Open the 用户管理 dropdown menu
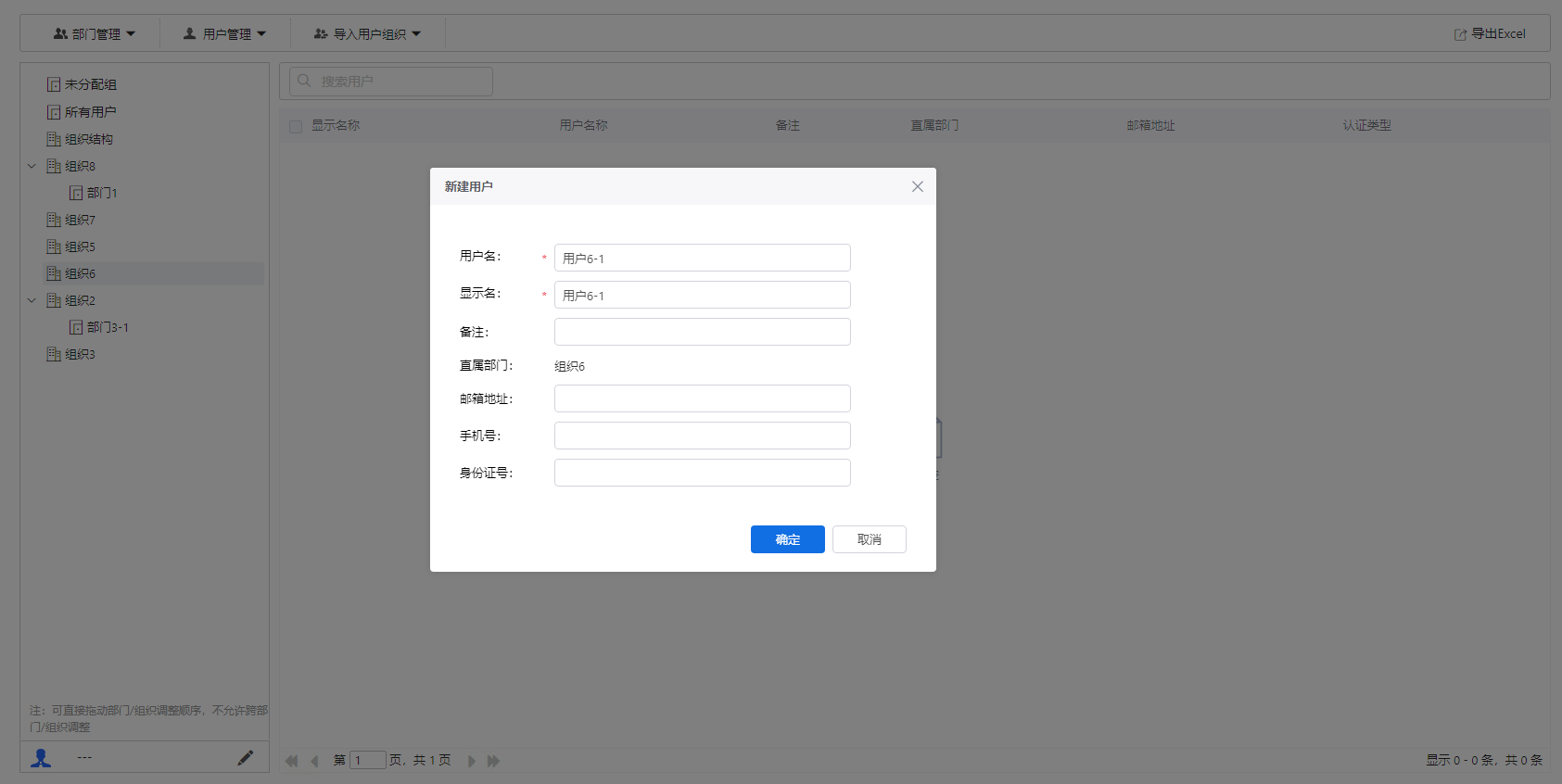Image resolution: width=1562 pixels, height=784 pixels. [x=224, y=33]
